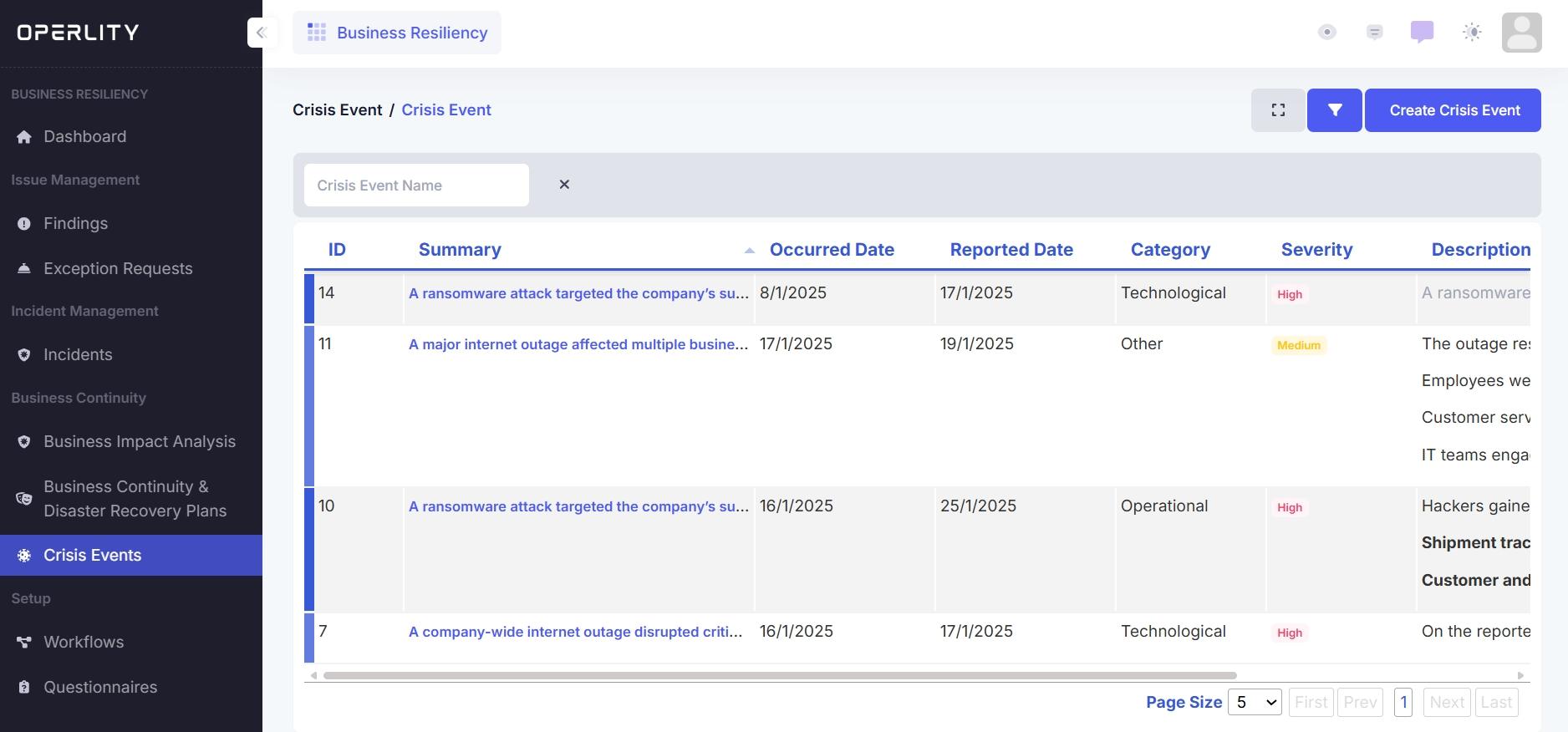The width and height of the screenshot is (1568, 732).
Task: Toggle fullscreen table view icon
Action: [1277, 110]
